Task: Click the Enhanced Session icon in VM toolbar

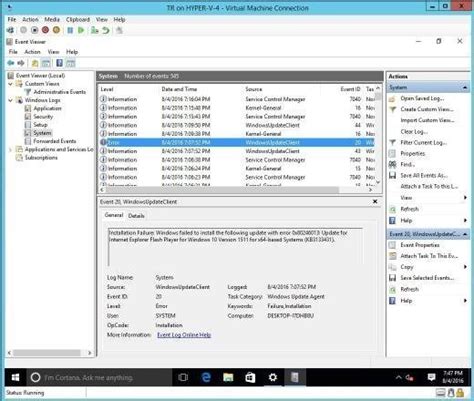Action: click(119, 30)
